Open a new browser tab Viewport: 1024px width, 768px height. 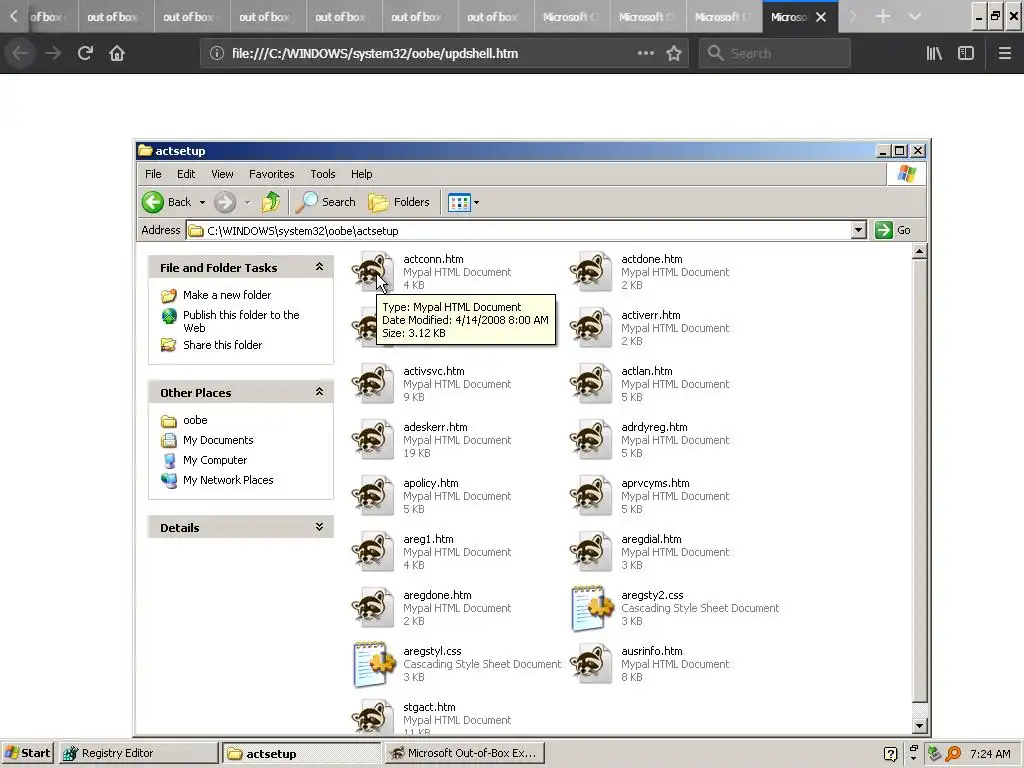(882, 17)
